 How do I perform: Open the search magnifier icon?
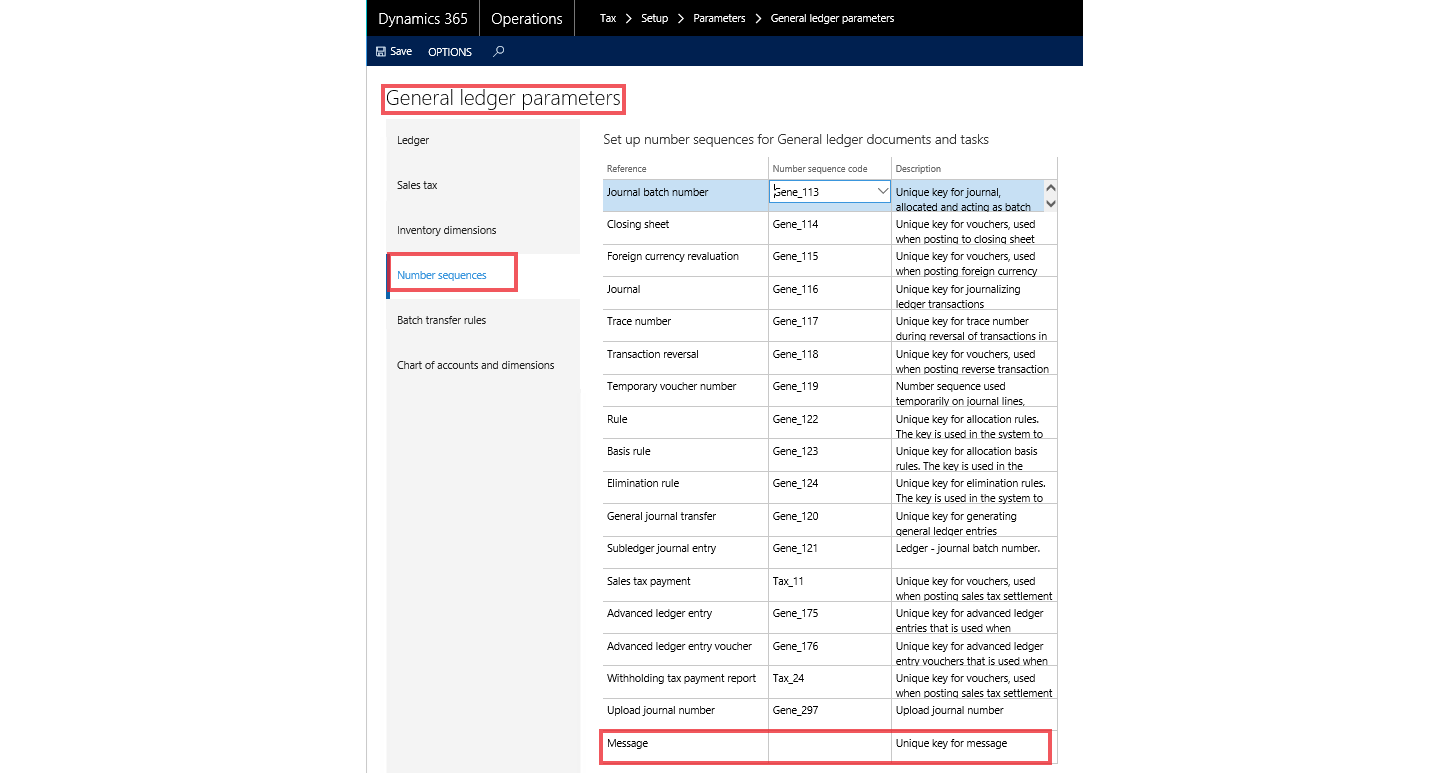click(x=499, y=51)
